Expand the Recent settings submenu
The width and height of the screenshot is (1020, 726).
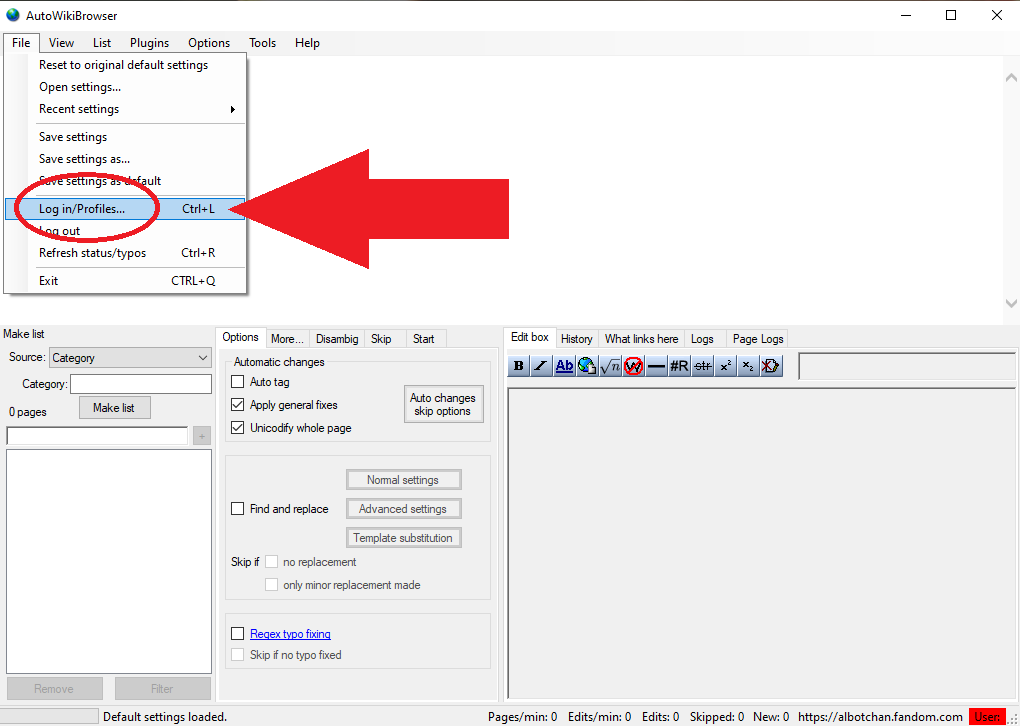pyautogui.click(x=136, y=109)
